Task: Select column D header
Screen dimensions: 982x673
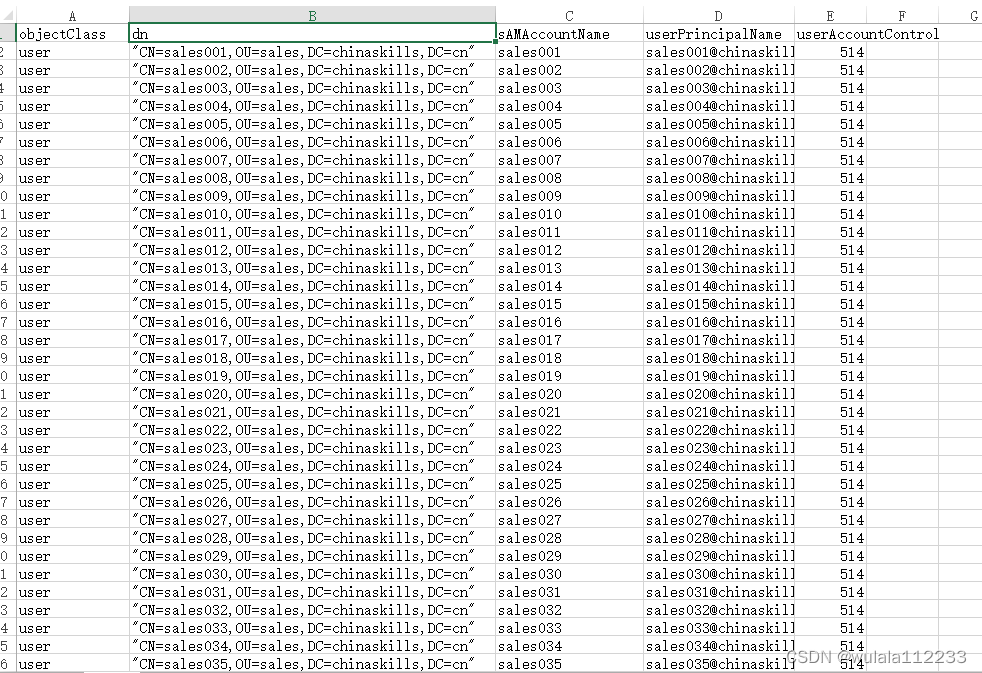Action: 719,15
